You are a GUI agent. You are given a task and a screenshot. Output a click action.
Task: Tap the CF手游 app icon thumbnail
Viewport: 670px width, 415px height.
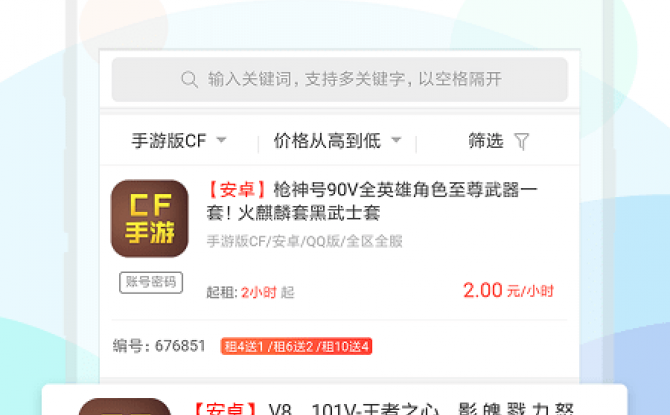pyautogui.click(x=150, y=218)
